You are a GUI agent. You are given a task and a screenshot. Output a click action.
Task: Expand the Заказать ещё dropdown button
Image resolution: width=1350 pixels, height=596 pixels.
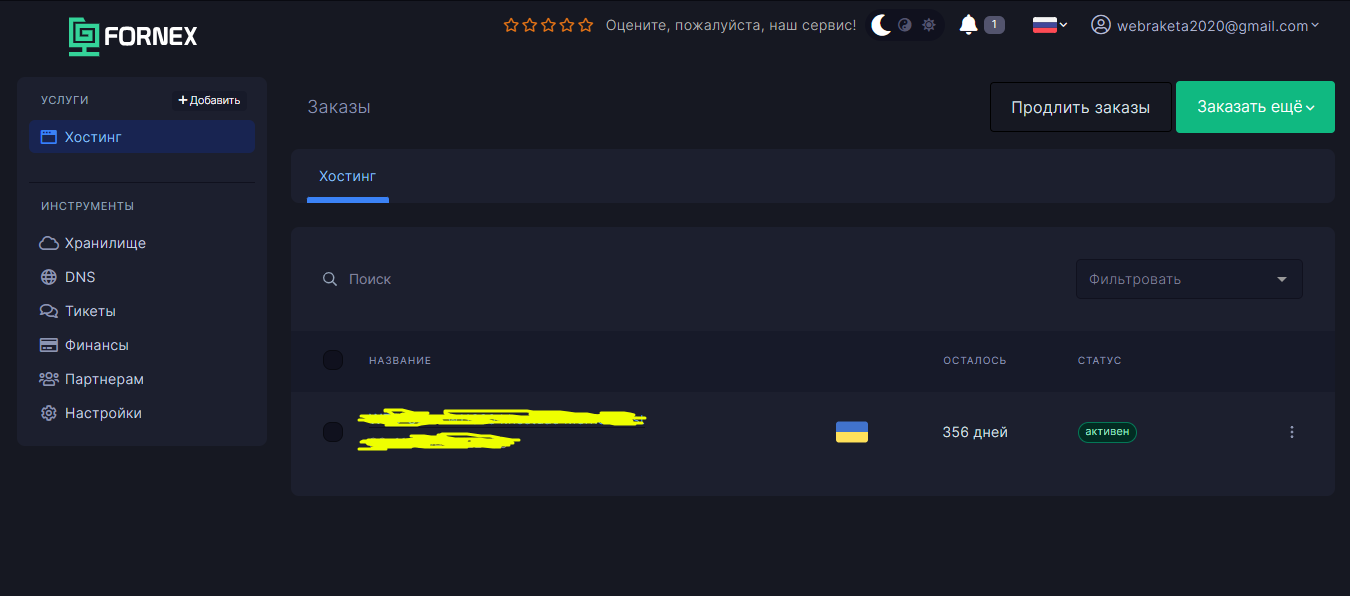(x=1255, y=107)
